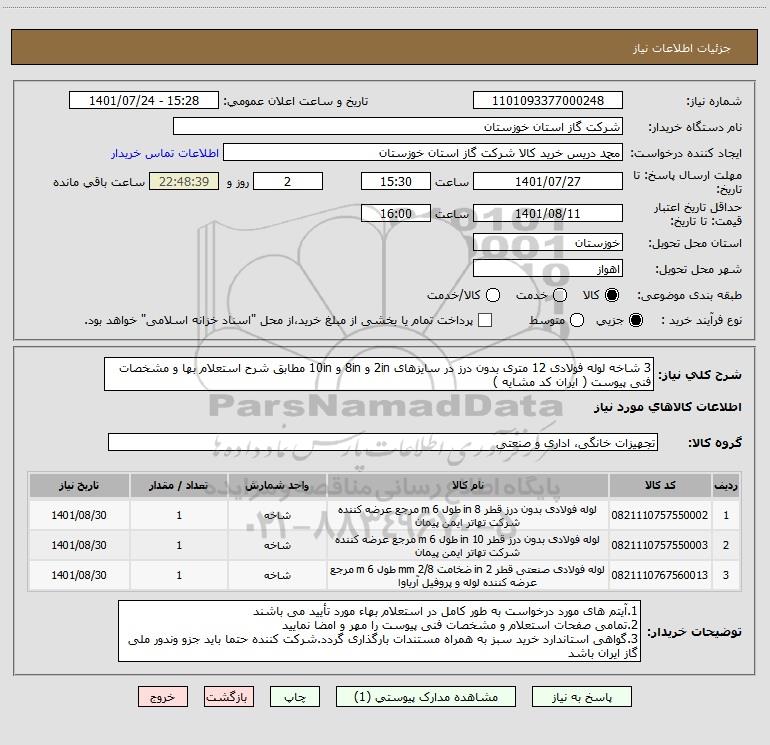Click the buyer name field شرکت گاز استان خوزستان
This screenshot has height=745, width=770.
(x=398, y=127)
